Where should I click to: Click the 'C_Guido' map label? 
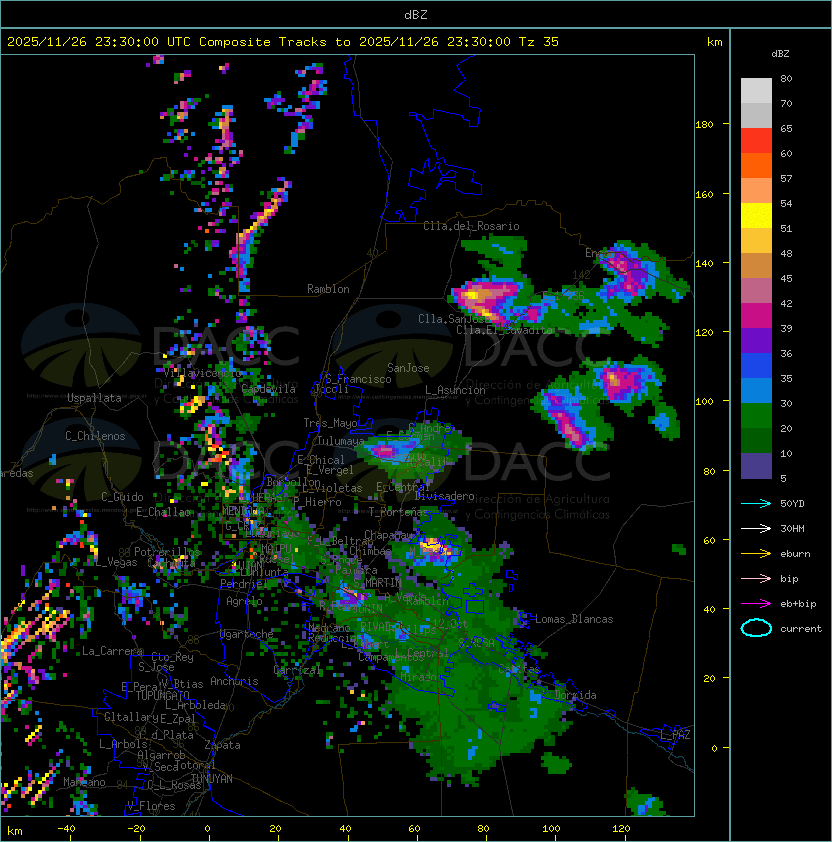[122, 497]
